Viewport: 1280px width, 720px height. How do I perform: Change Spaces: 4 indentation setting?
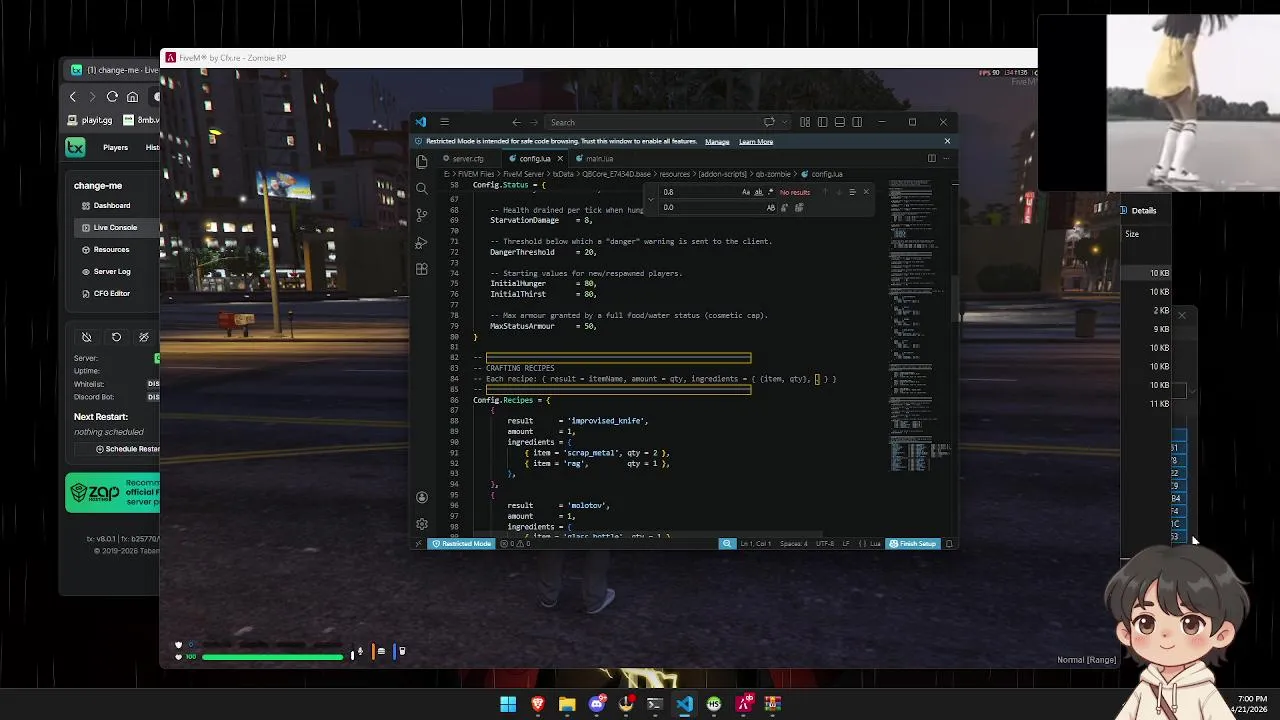tap(794, 544)
